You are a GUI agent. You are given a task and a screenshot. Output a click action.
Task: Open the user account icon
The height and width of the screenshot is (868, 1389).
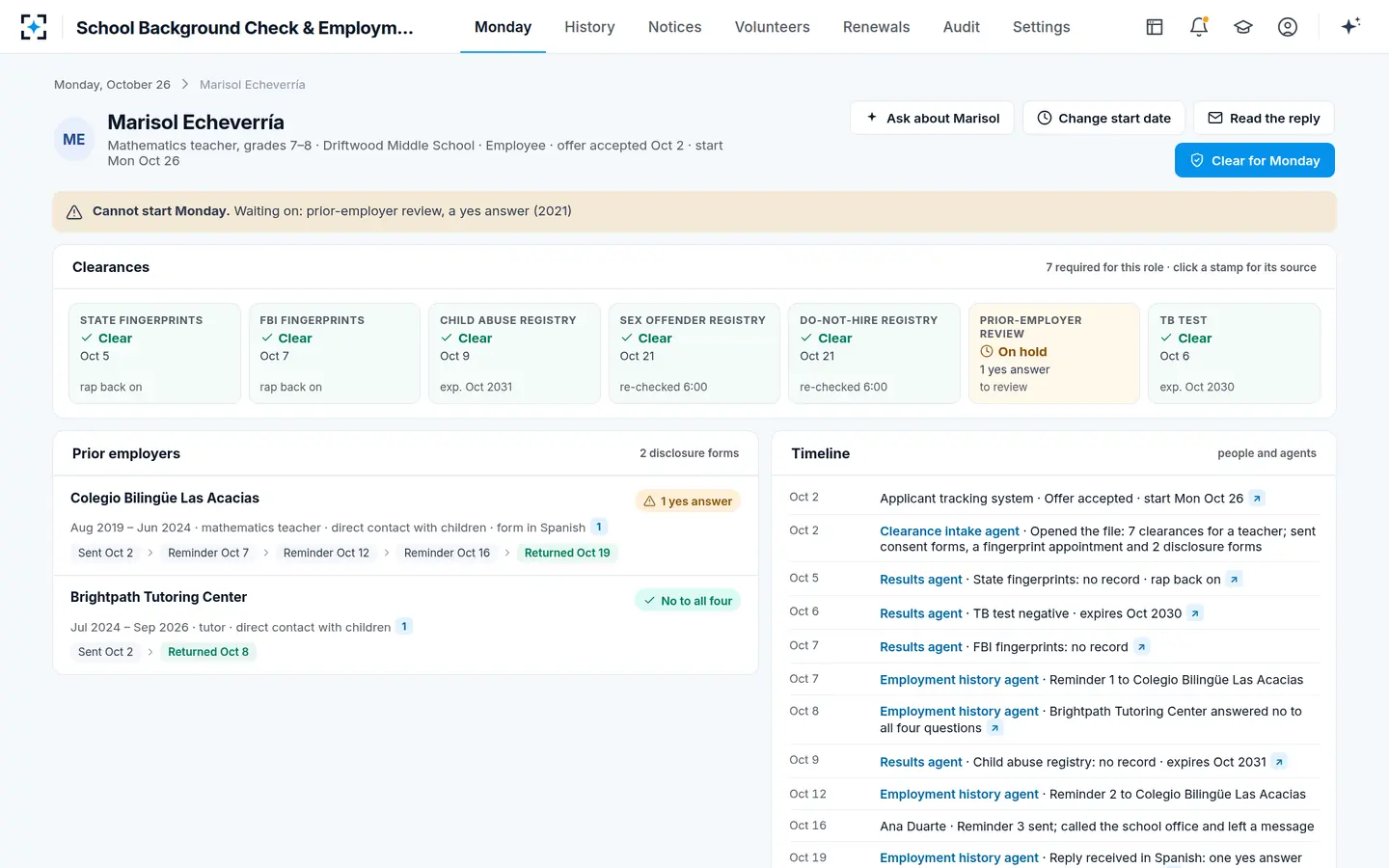click(x=1288, y=27)
